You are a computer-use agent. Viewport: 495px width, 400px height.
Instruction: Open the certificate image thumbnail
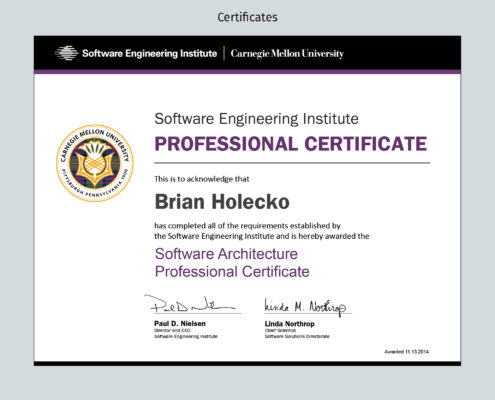(x=247, y=201)
